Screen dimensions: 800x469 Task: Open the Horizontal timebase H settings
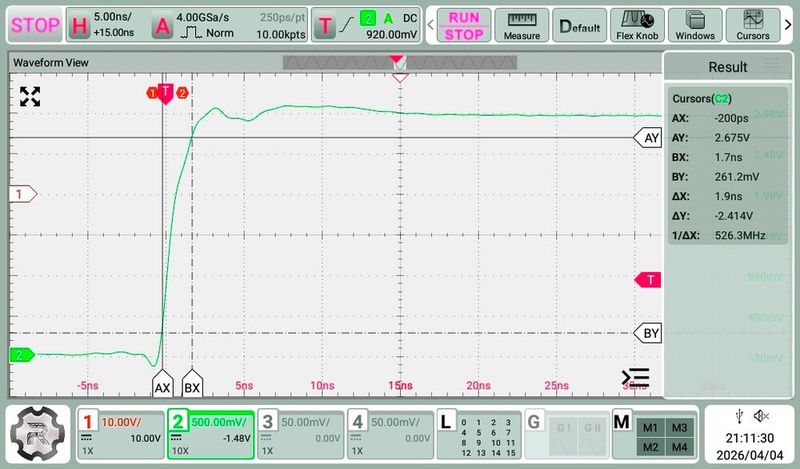click(x=80, y=25)
